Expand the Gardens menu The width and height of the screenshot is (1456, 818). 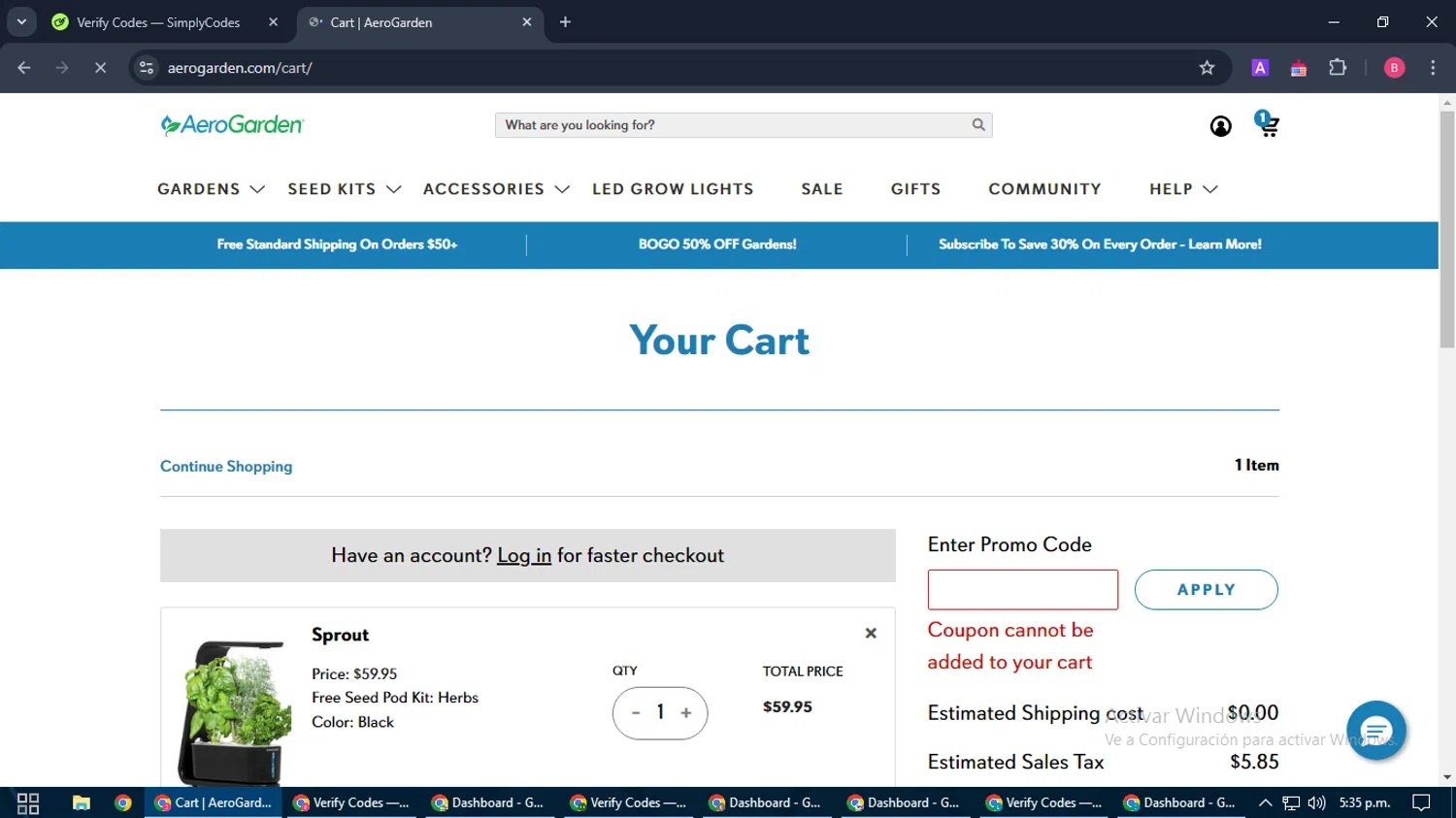(211, 189)
